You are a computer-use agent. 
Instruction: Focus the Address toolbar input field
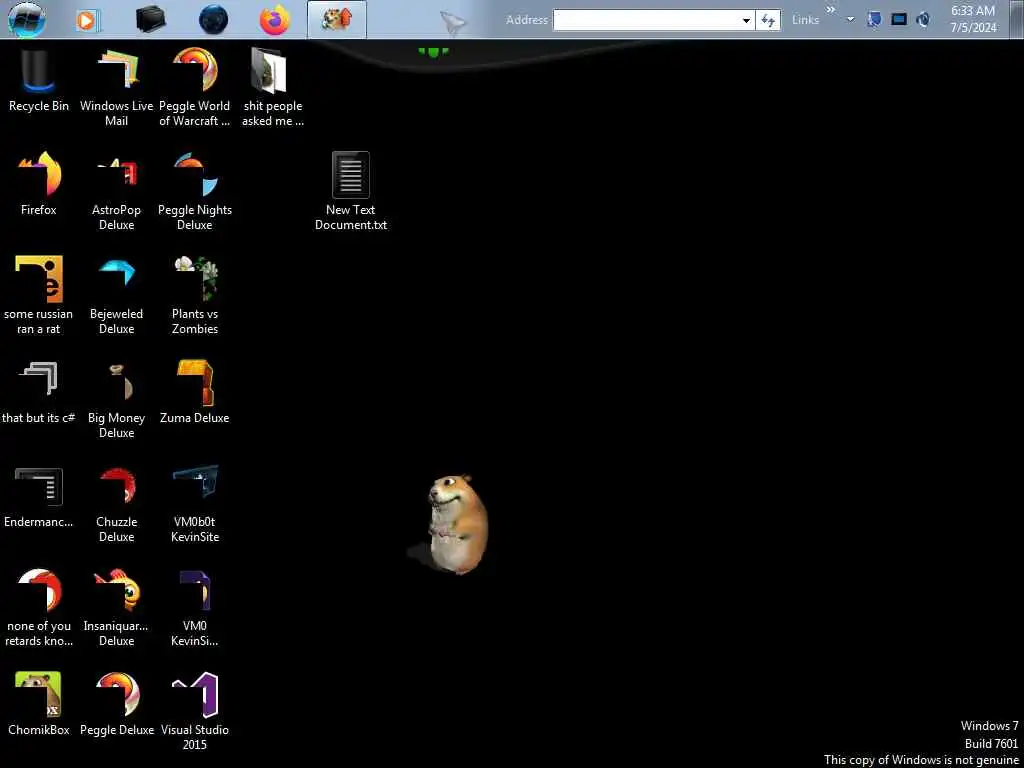pyautogui.click(x=646, y=20)
